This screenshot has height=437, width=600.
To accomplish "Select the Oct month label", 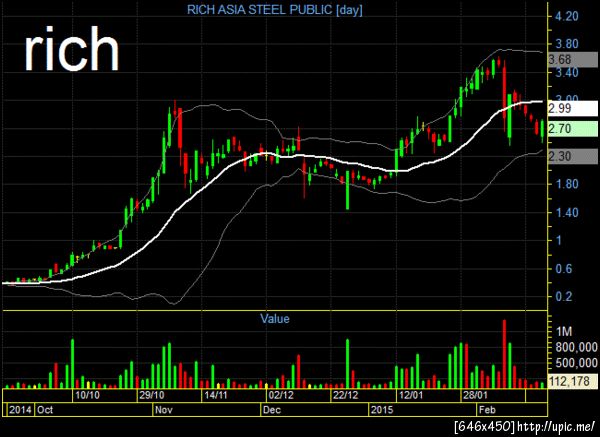I will pyautogui.click(x=45, y=410).
